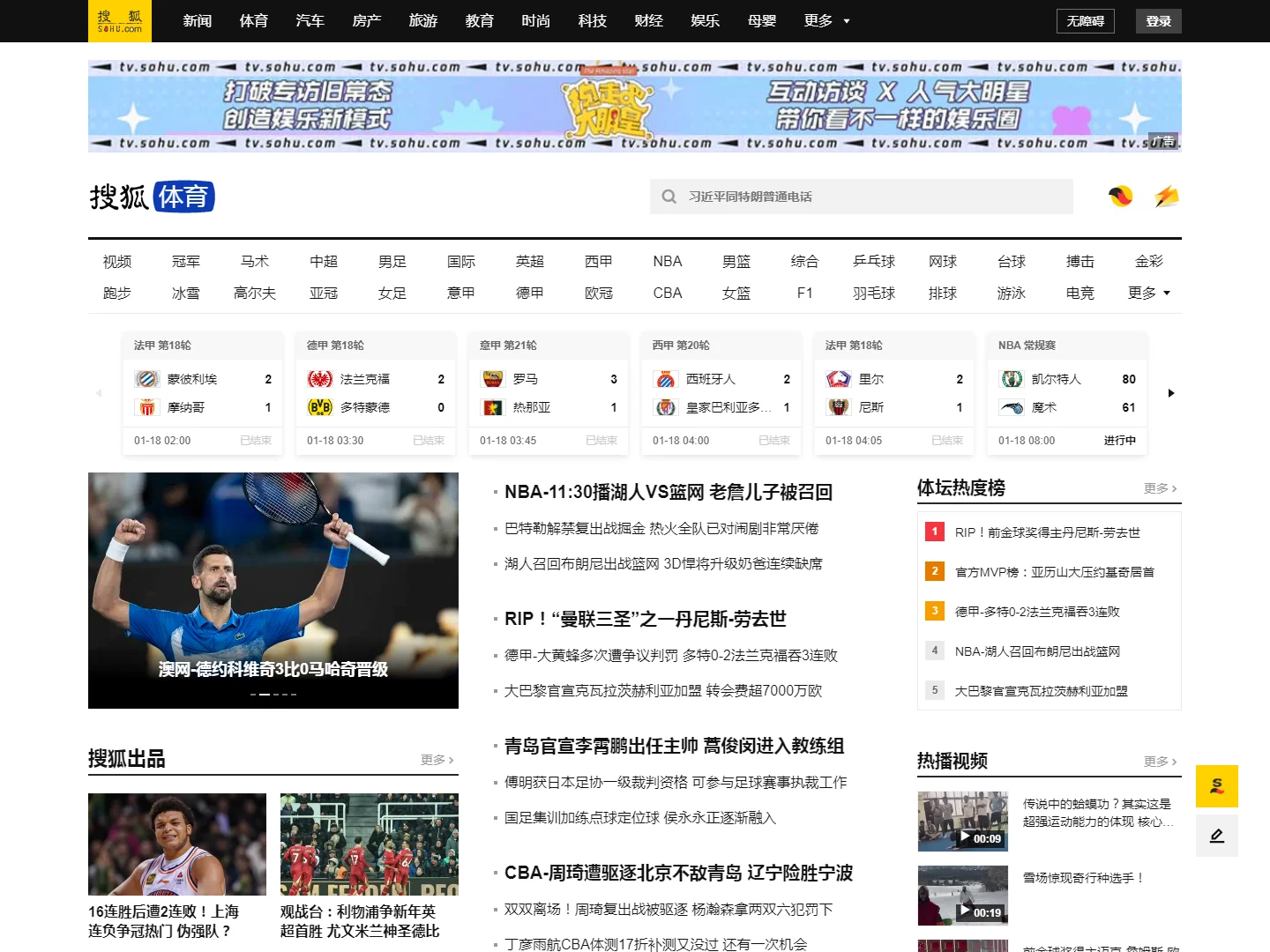1270x952 pixels.
Task: Click the floating feedback pencil icon
Action: (x=1217, y=836)
